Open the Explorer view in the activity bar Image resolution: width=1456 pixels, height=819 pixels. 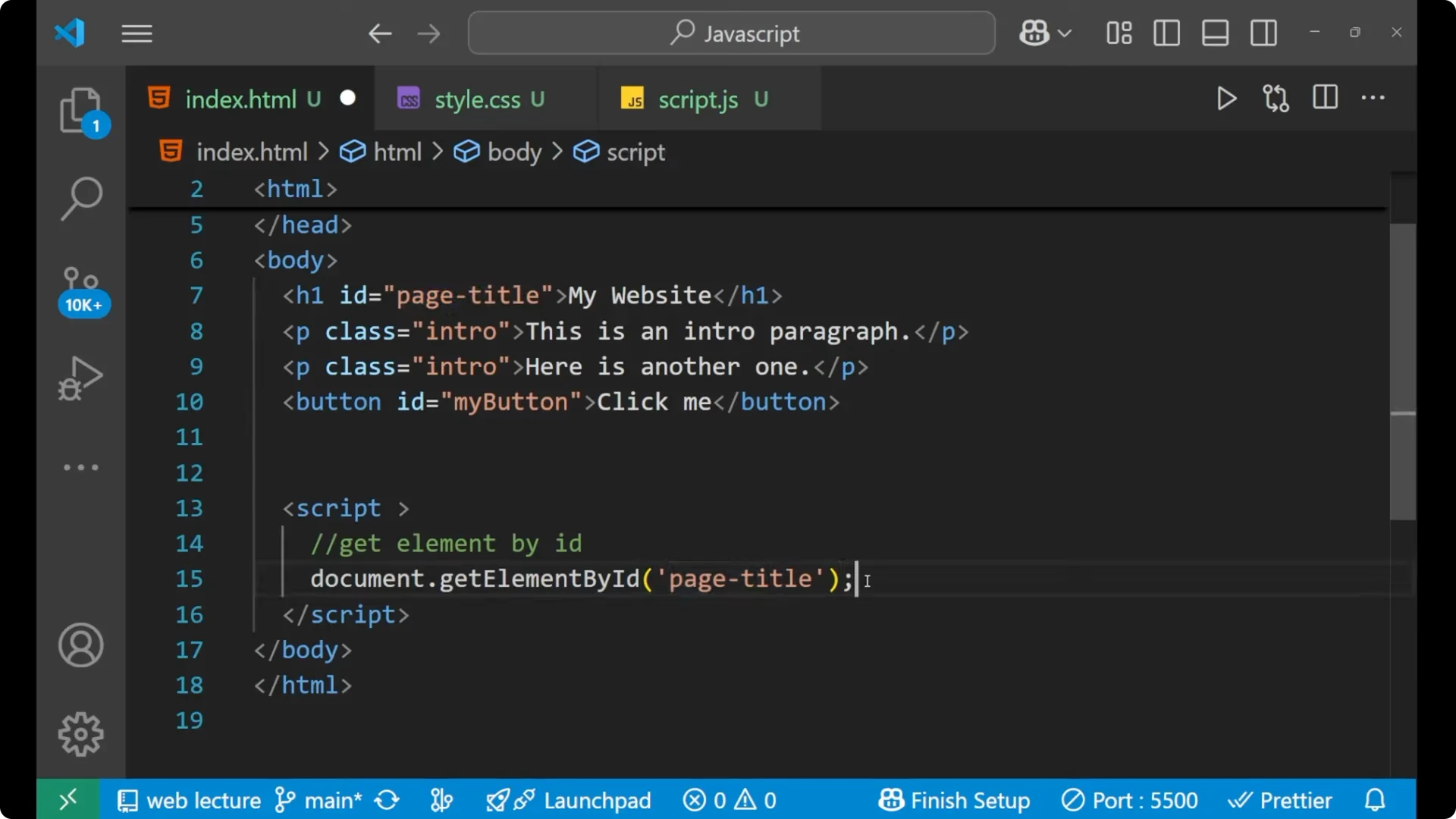[x=81, y=111]
